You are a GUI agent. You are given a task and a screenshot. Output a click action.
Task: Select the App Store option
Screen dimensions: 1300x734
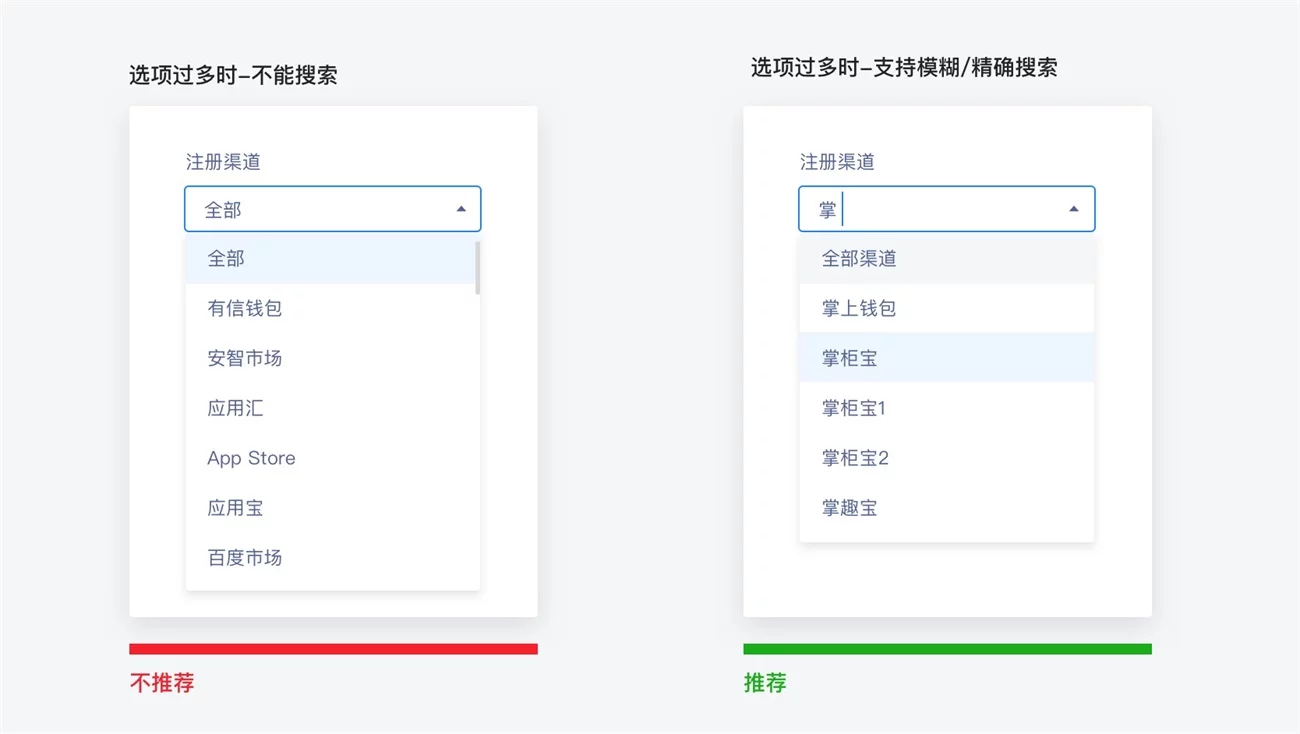(x=251, y=458)
